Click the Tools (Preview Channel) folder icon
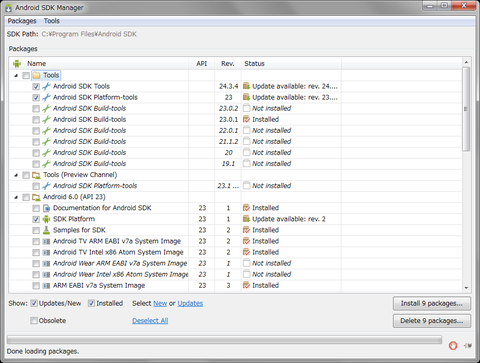The image size is (480, 363). pyautogui.click(x=36, y=175)
